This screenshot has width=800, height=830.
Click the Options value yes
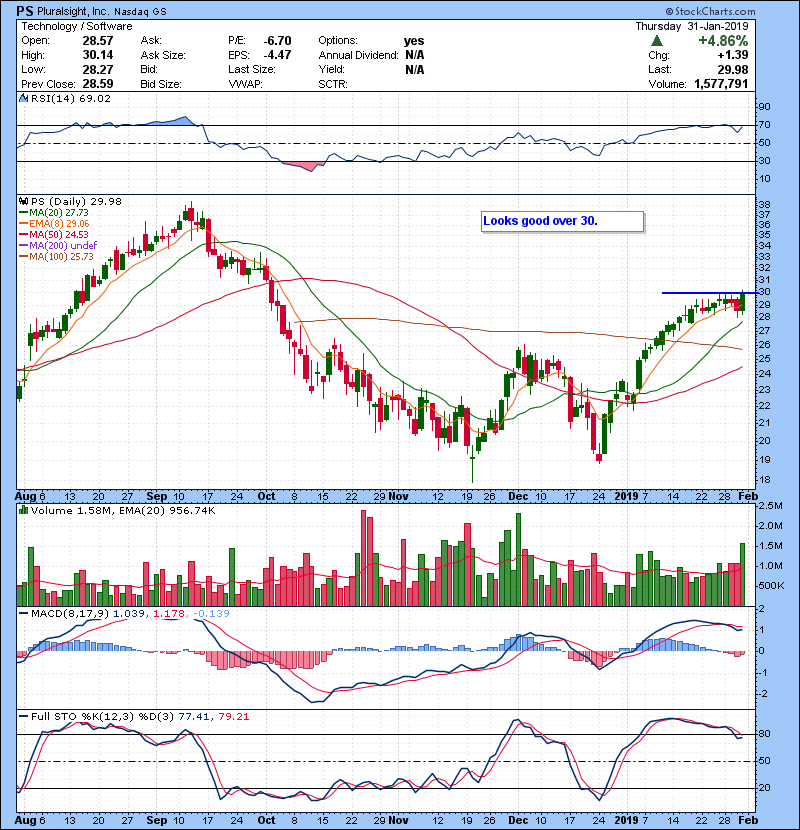[414, 41]
